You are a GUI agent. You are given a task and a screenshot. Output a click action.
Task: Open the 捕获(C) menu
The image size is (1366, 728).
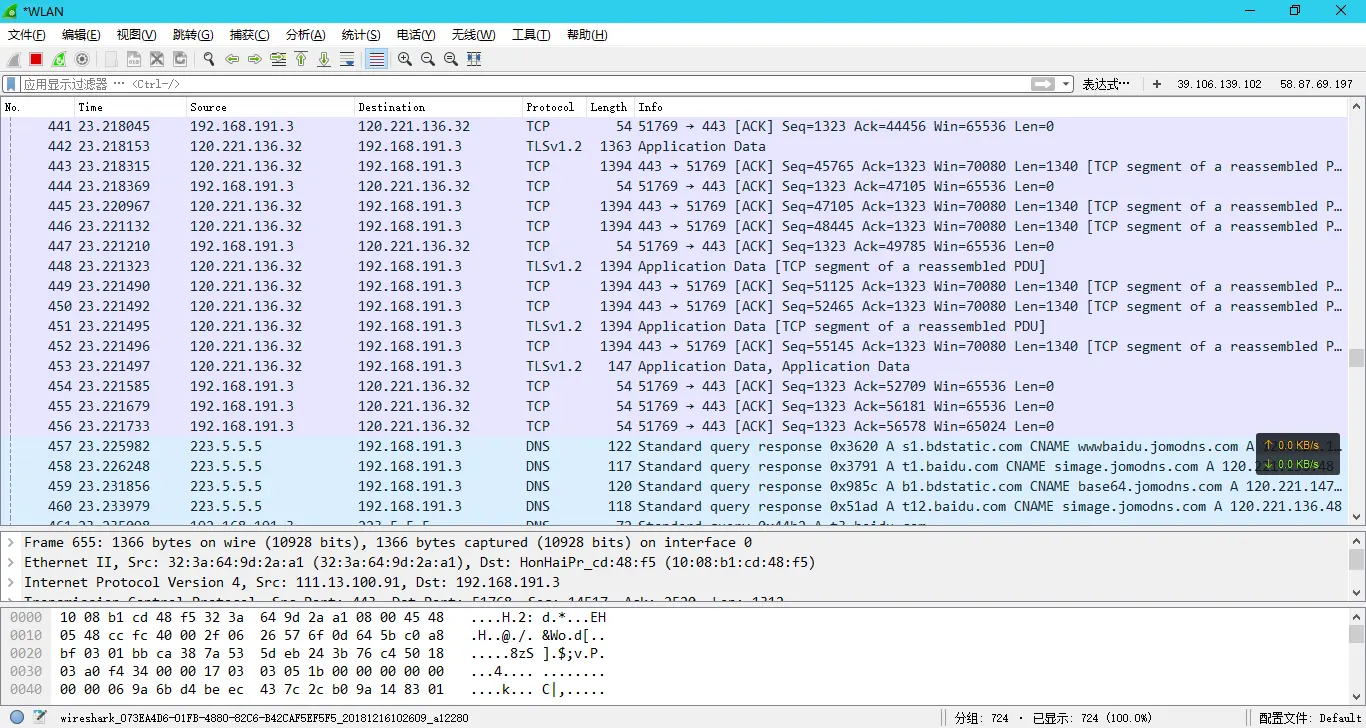[x=249, y=35]
